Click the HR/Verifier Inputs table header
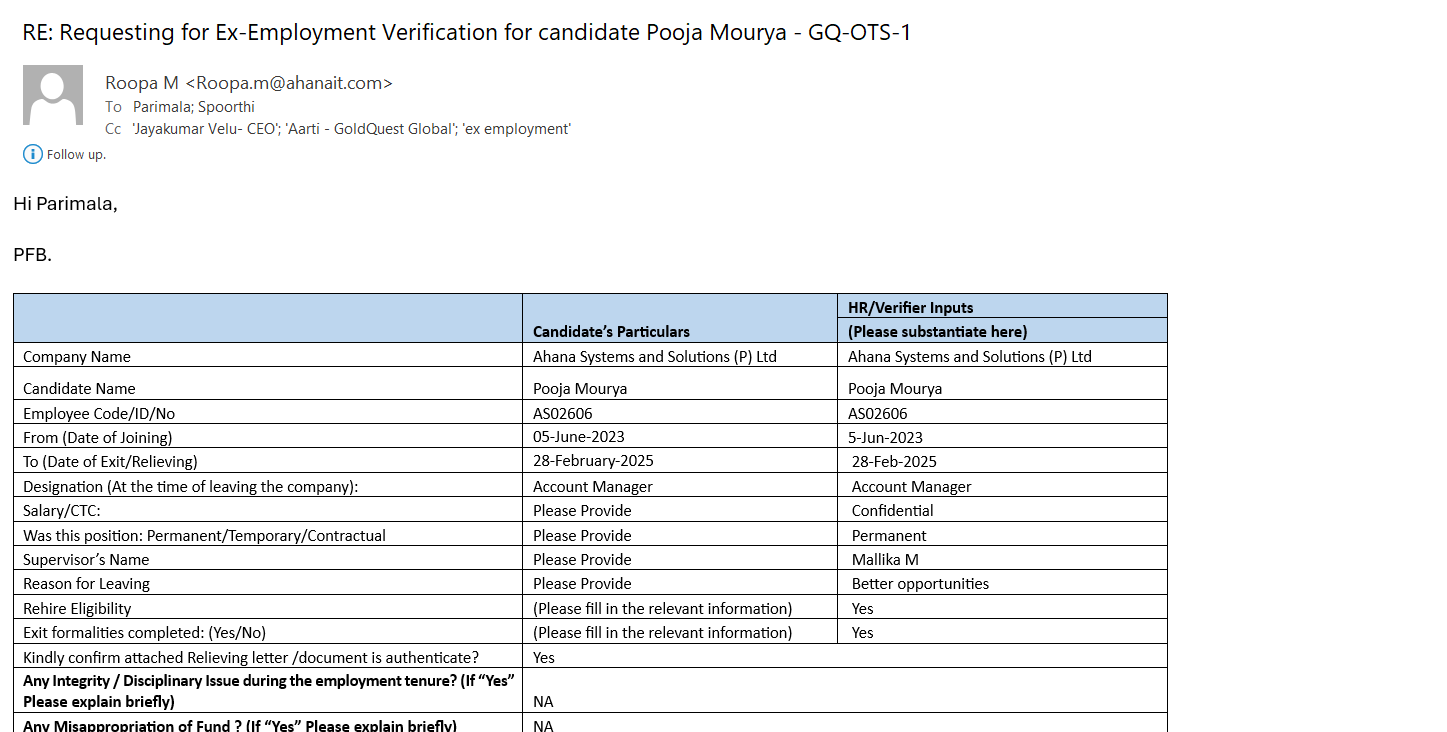The height and width of the screenshot is (732, 1447). click(910, 307)
